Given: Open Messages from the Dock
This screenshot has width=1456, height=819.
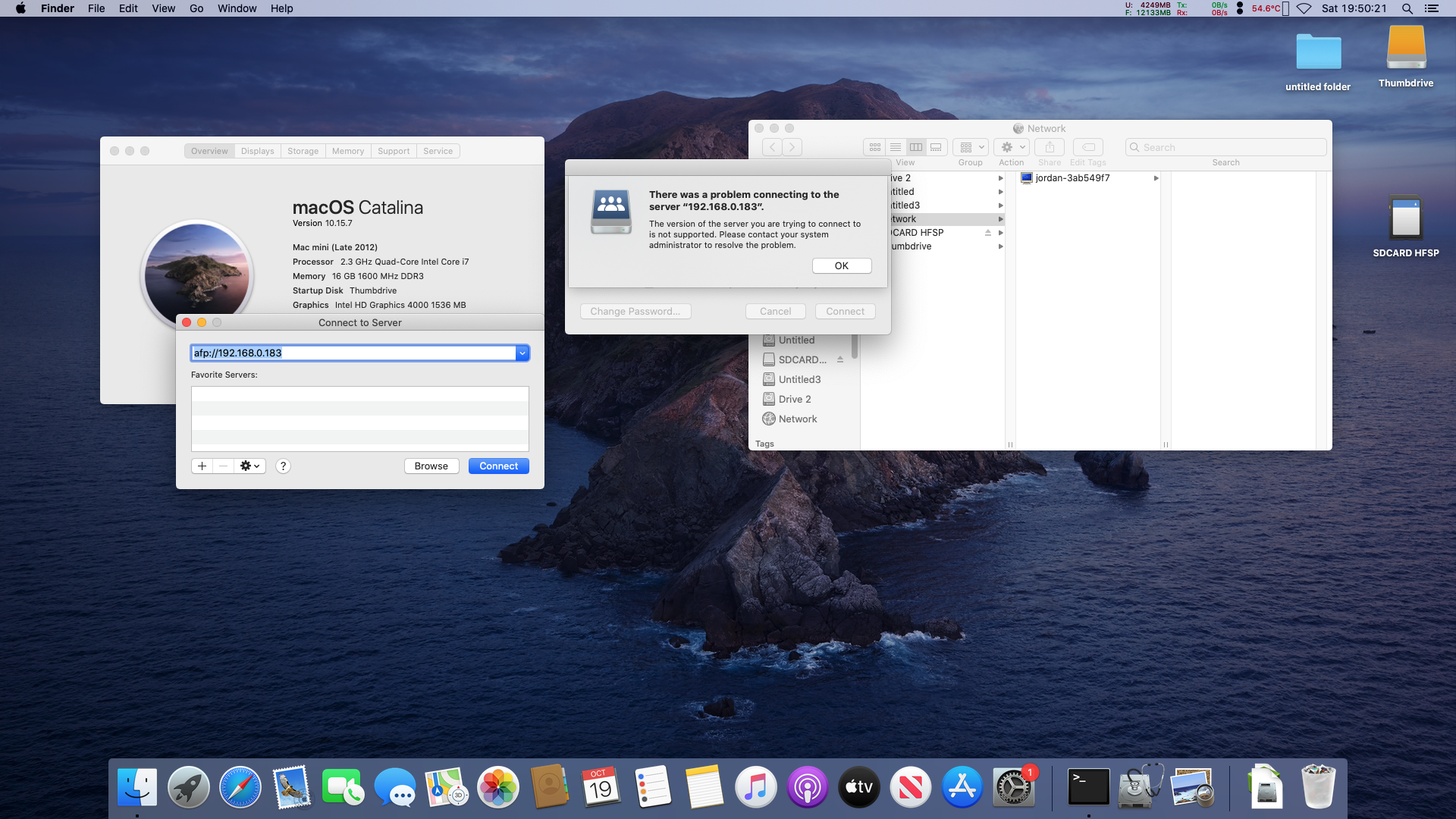Looking at the screenshot, I should (x=395, y=787).
